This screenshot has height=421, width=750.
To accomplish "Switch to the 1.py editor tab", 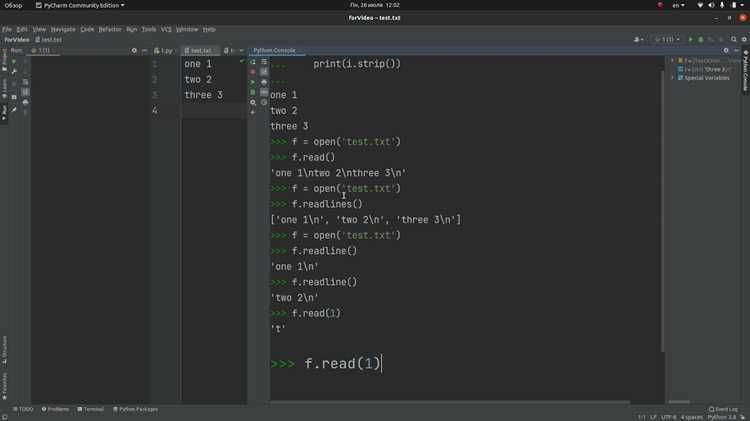I will click(164, 50).
